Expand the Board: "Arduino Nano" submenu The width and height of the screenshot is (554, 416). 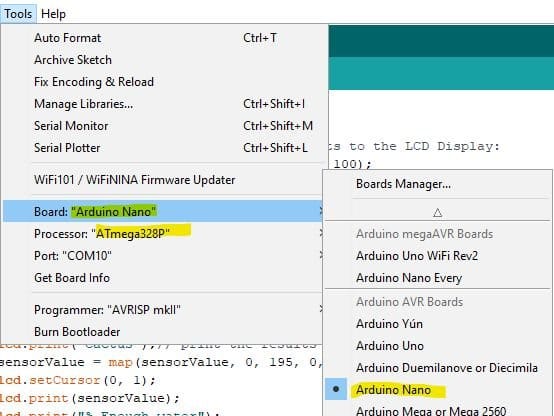coord(163,211)
